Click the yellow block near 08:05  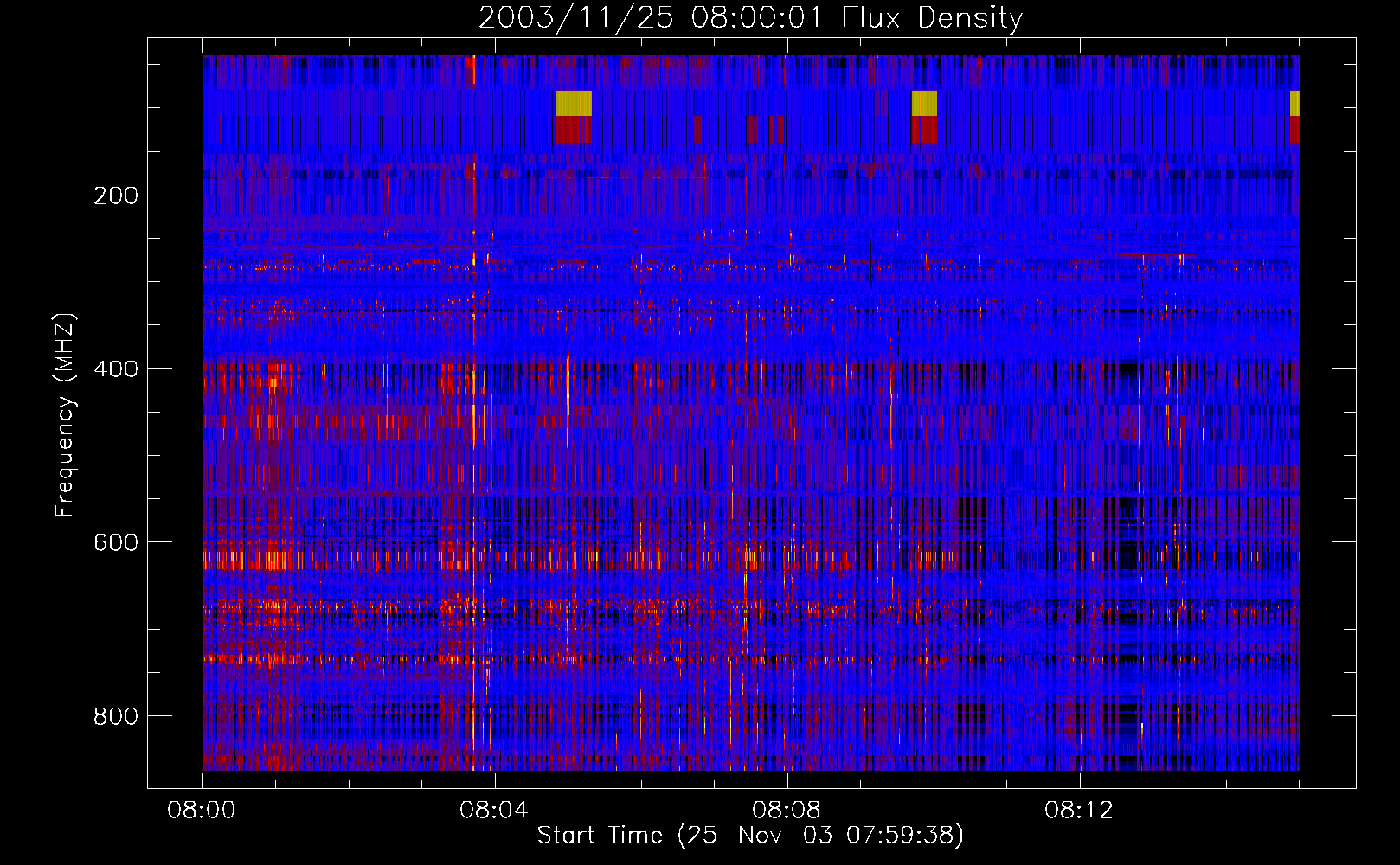[x=574, y=103]
